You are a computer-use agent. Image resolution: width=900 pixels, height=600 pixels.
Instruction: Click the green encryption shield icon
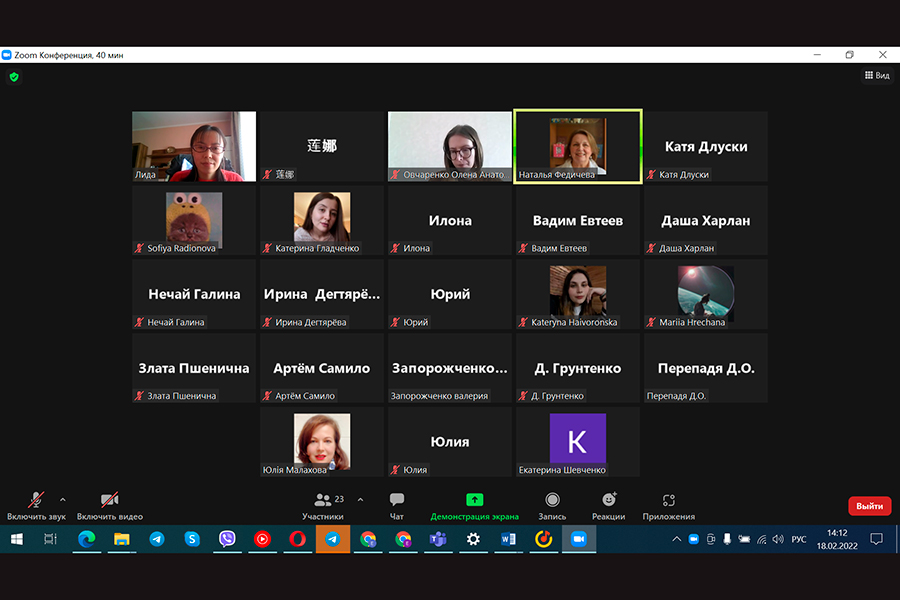tap(14, 76)
